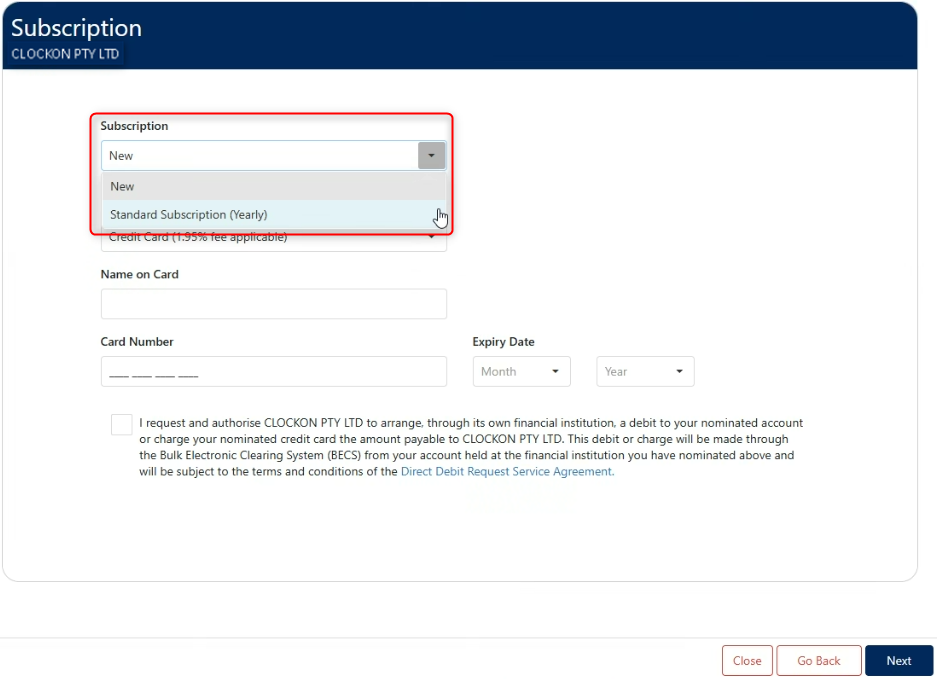This screenshot has height=679, width=937.
Task: Click the Subscription combo box showing New
Action: point(259,155)
